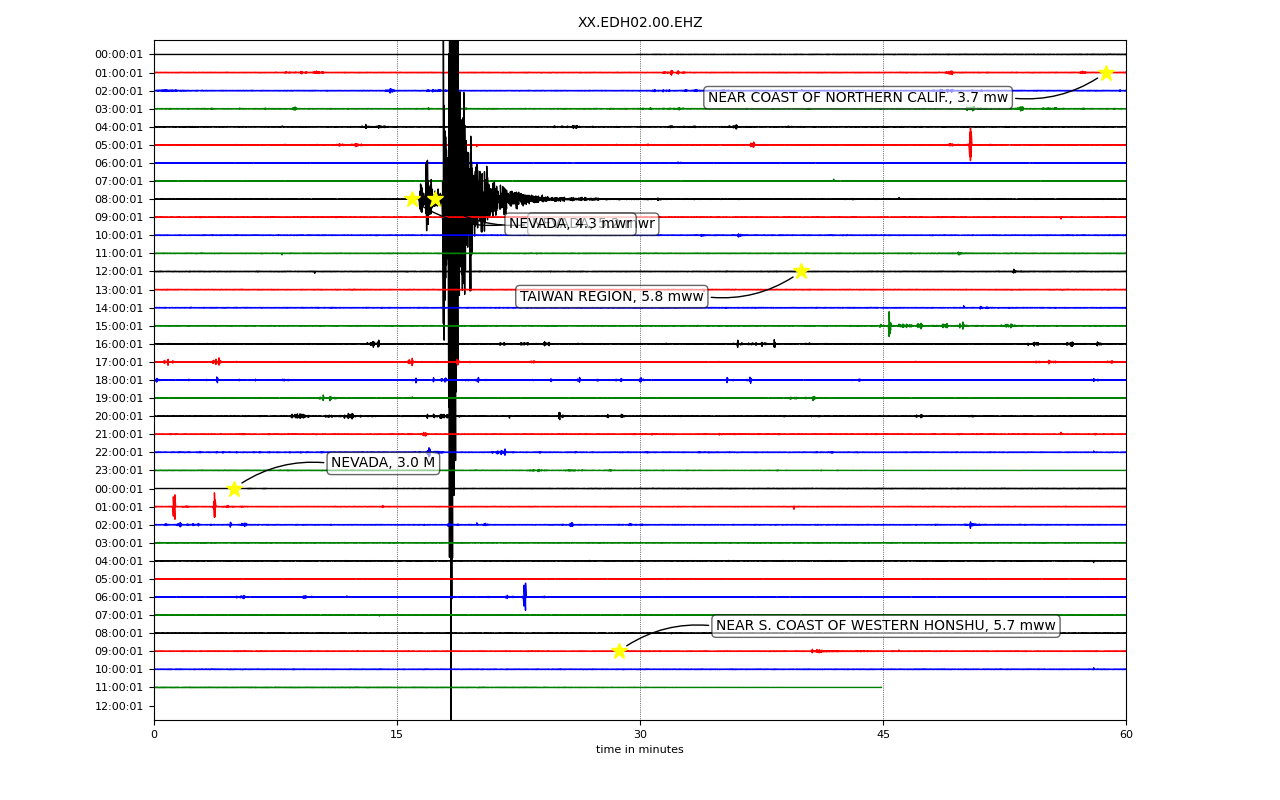Select the TAIWAN REGION, 5.8 mww label
1280x800 pixels.
612,297
